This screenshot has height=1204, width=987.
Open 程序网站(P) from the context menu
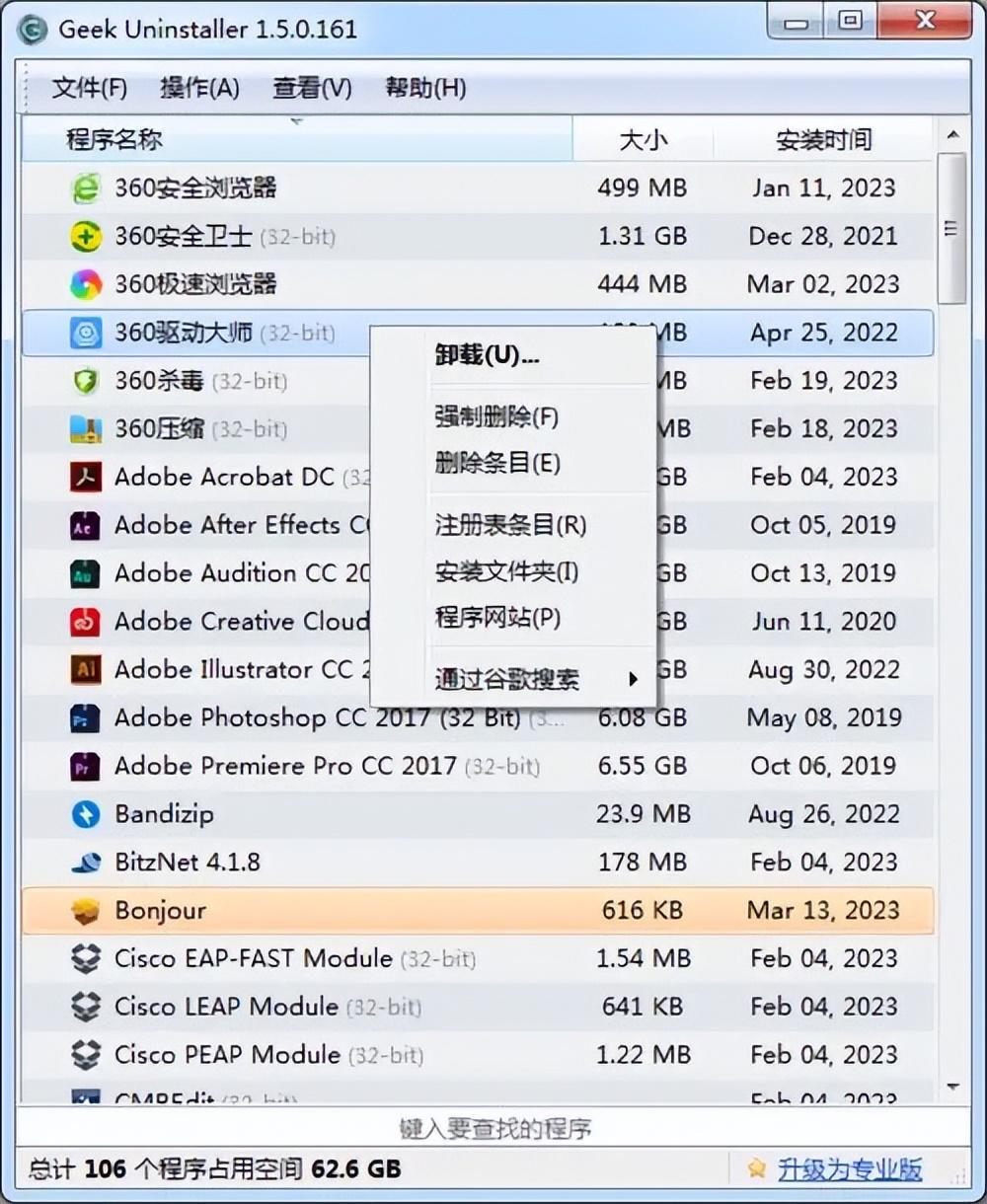(x=512, y=618)
